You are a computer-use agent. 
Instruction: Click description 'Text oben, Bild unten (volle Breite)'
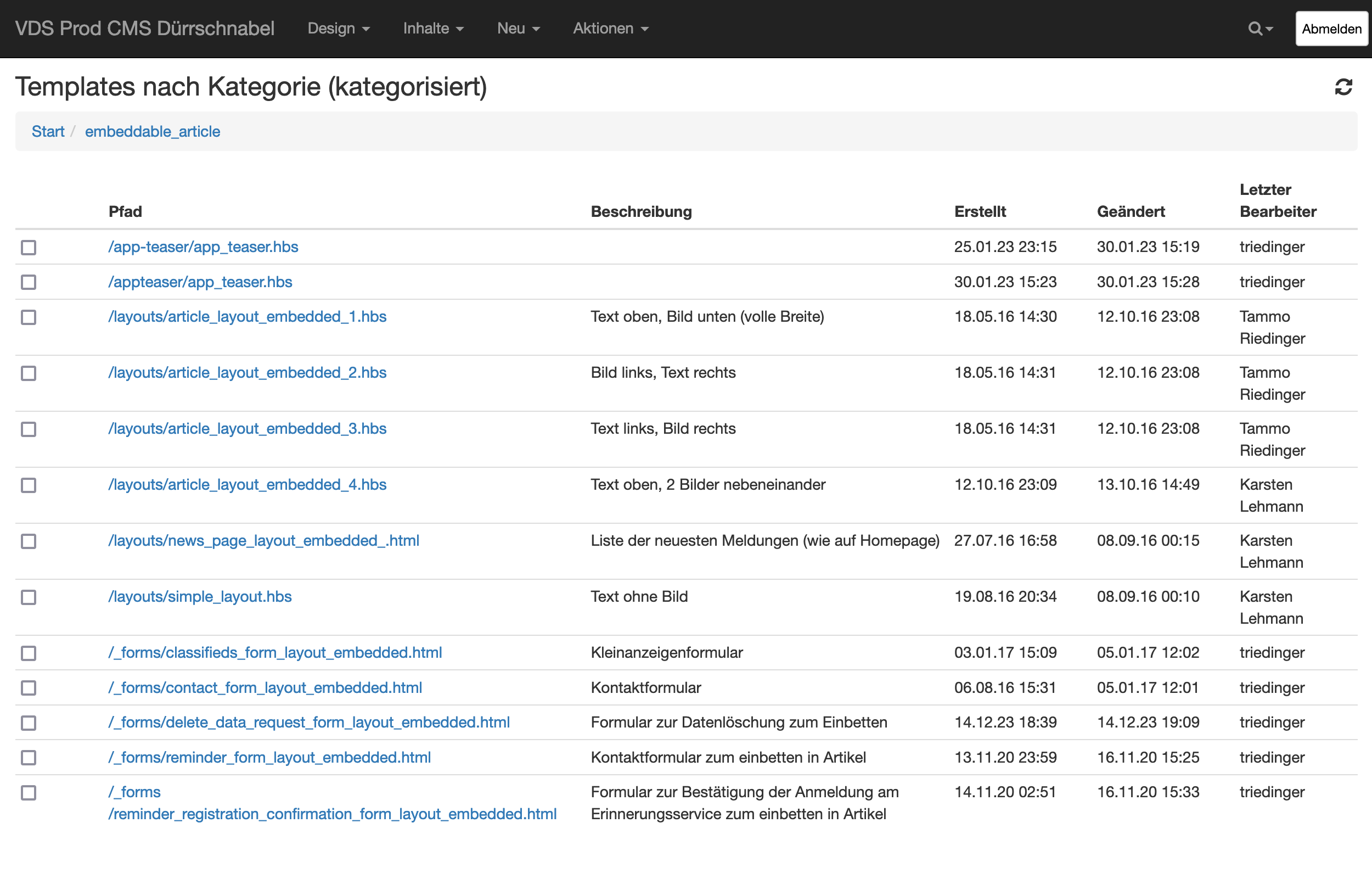point(707,317)
